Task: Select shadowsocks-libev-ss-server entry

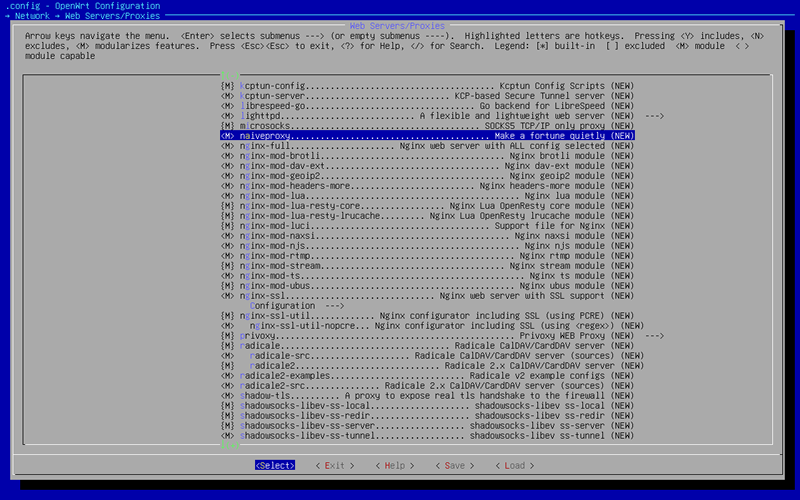Action: (427, 425)
